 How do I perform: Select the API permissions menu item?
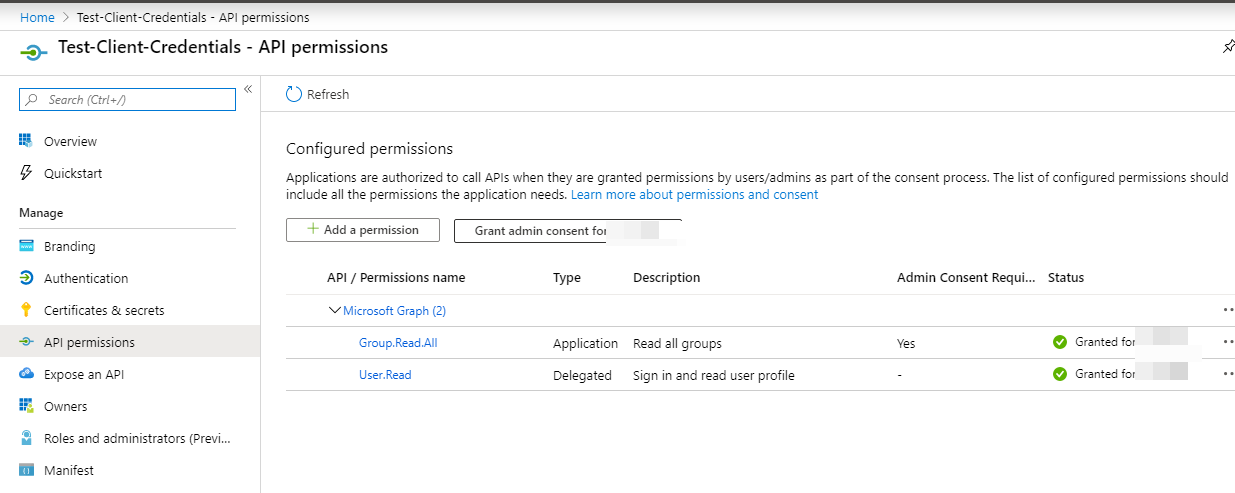point(89,342)
